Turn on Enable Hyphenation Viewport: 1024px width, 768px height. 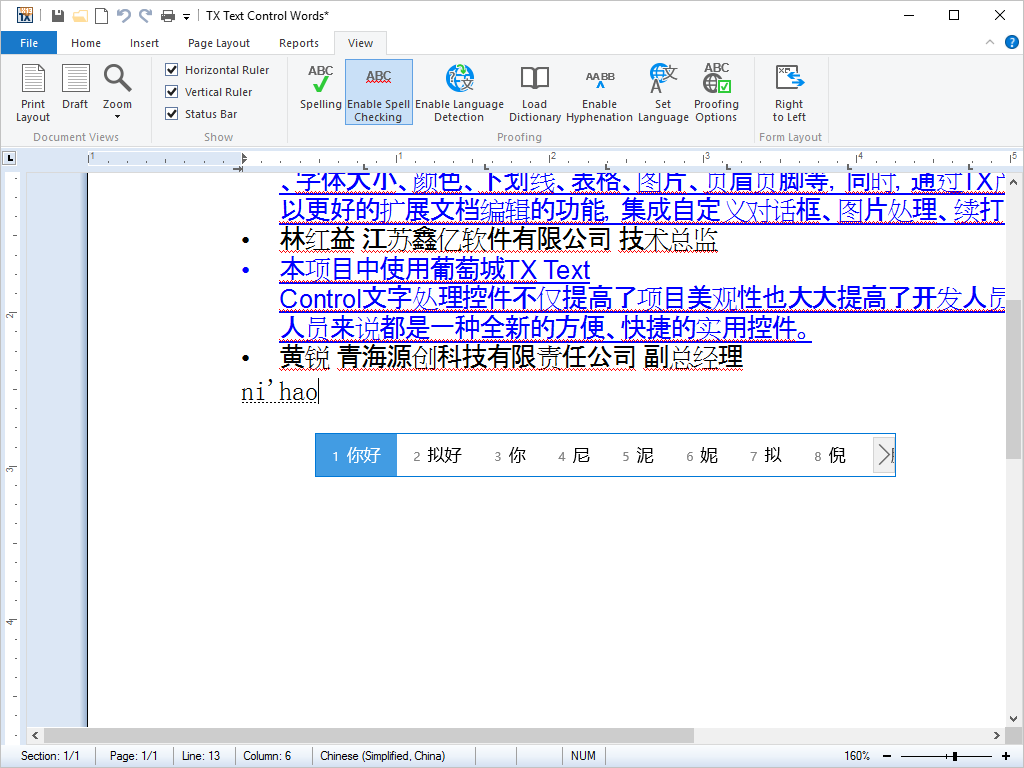click(x=599, y=92)
